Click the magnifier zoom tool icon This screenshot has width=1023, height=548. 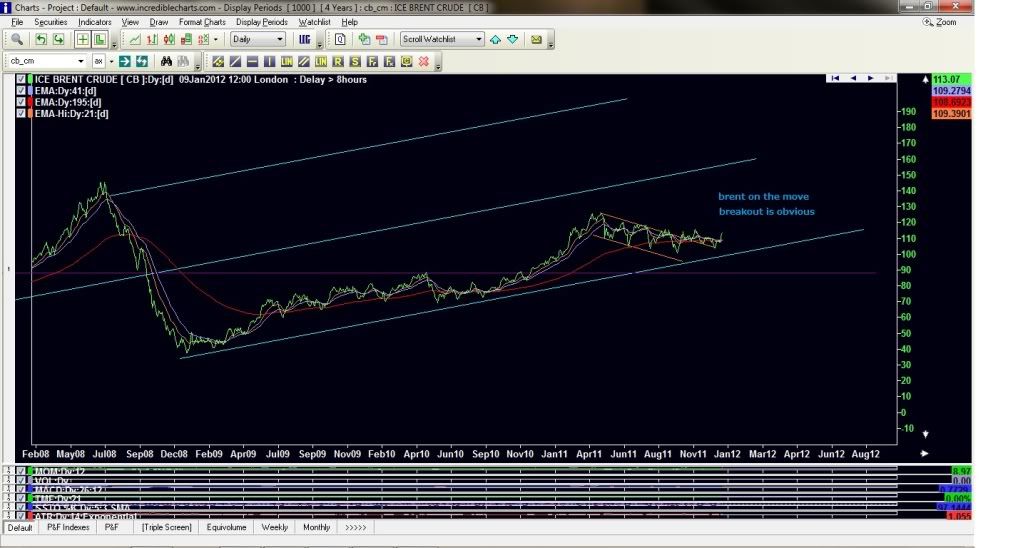point(17,39)
